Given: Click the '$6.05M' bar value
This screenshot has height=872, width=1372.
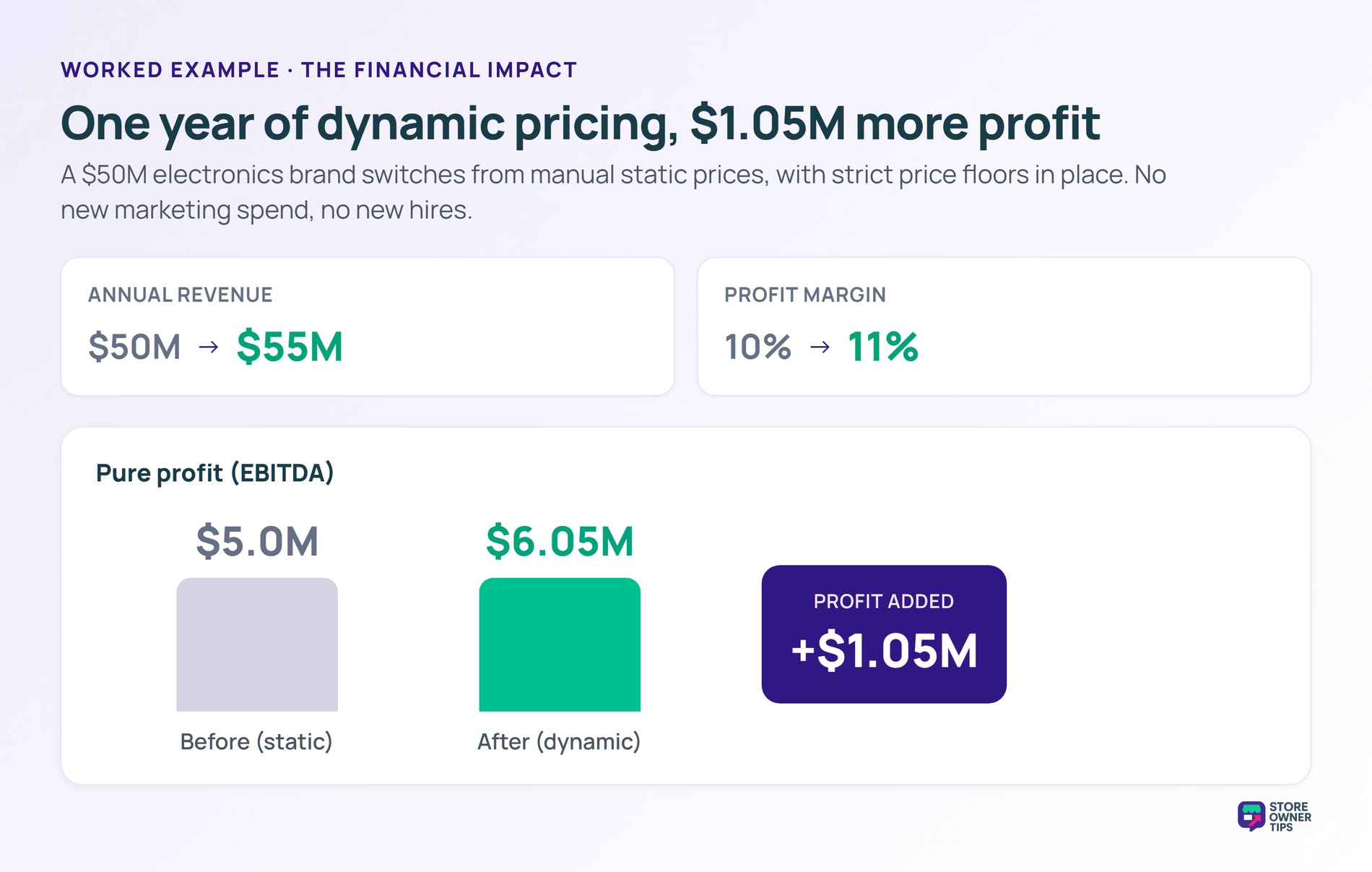Looking at the screenshot, I should click(x=560, y=542).
